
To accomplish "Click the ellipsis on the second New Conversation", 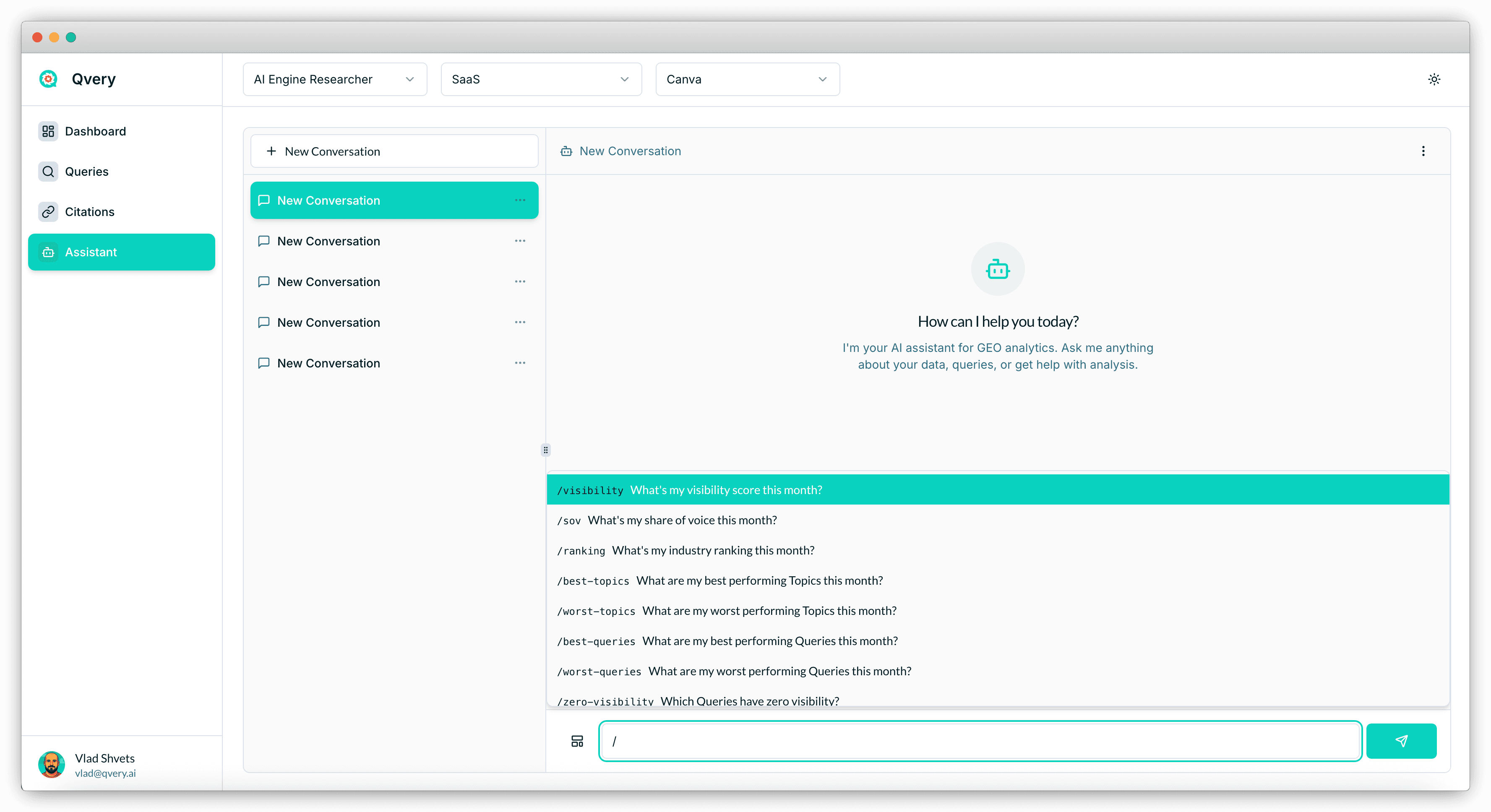I will 520,241.
